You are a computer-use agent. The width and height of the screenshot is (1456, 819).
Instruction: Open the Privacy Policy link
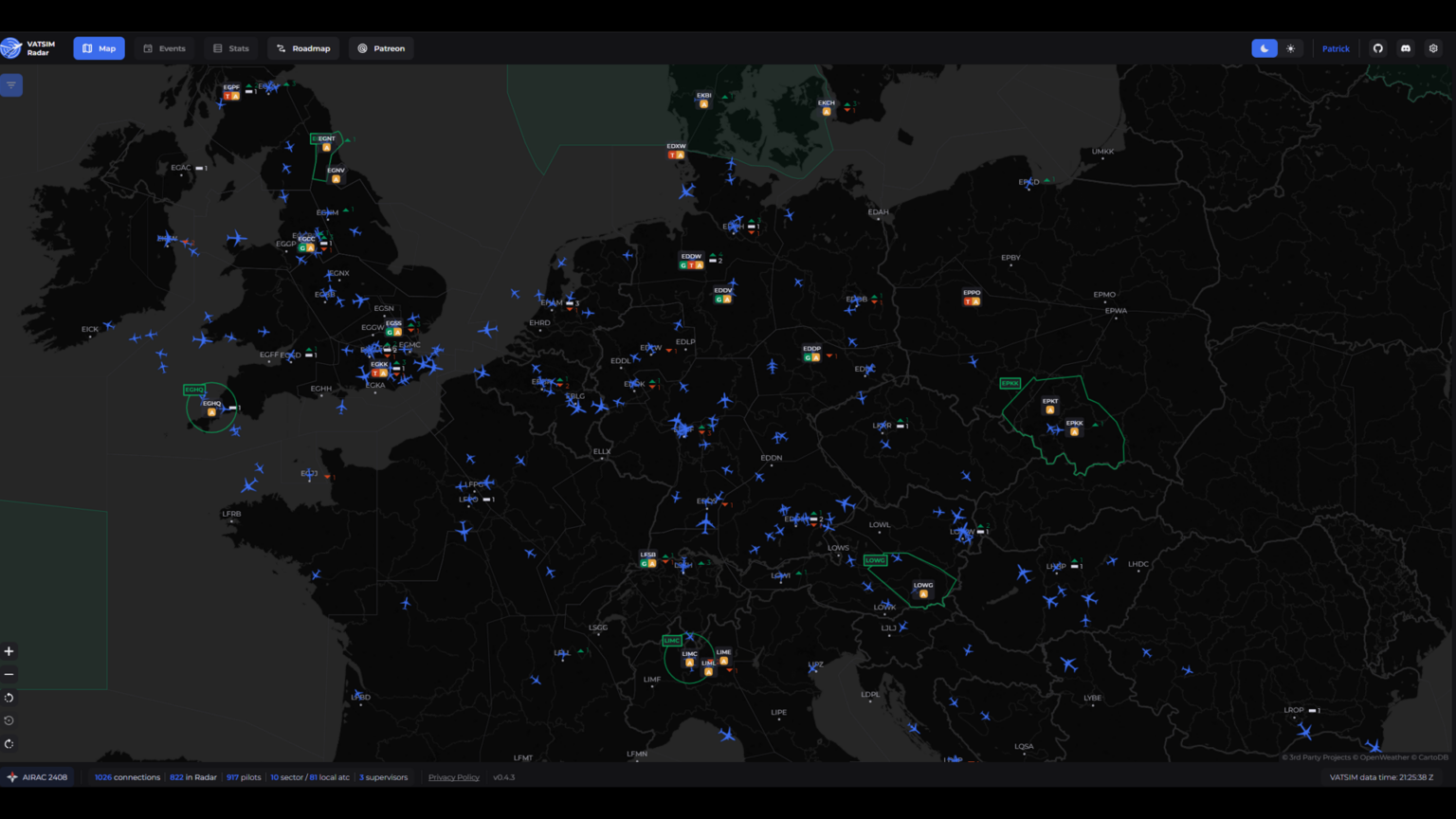(453, 776)
